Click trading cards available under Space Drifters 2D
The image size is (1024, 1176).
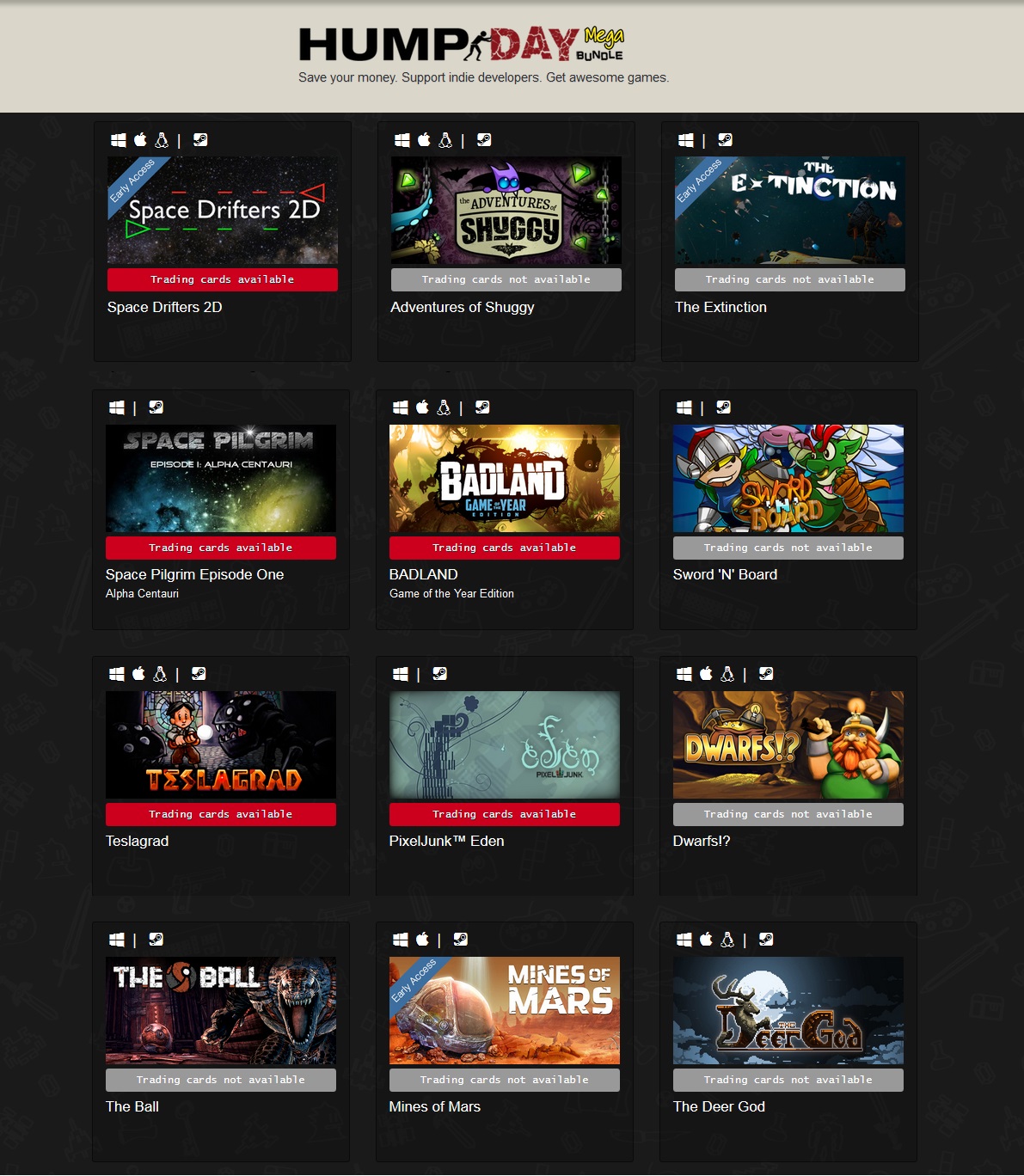point(223,279)
